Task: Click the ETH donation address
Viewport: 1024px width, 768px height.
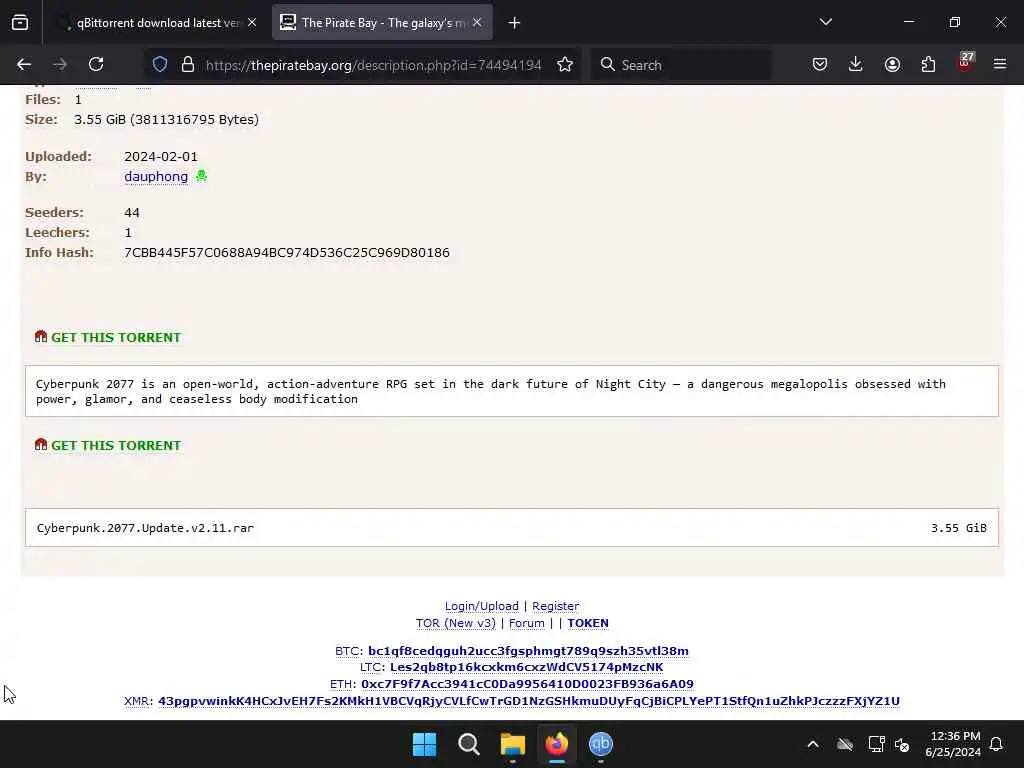Action: (x=527, y=684)
